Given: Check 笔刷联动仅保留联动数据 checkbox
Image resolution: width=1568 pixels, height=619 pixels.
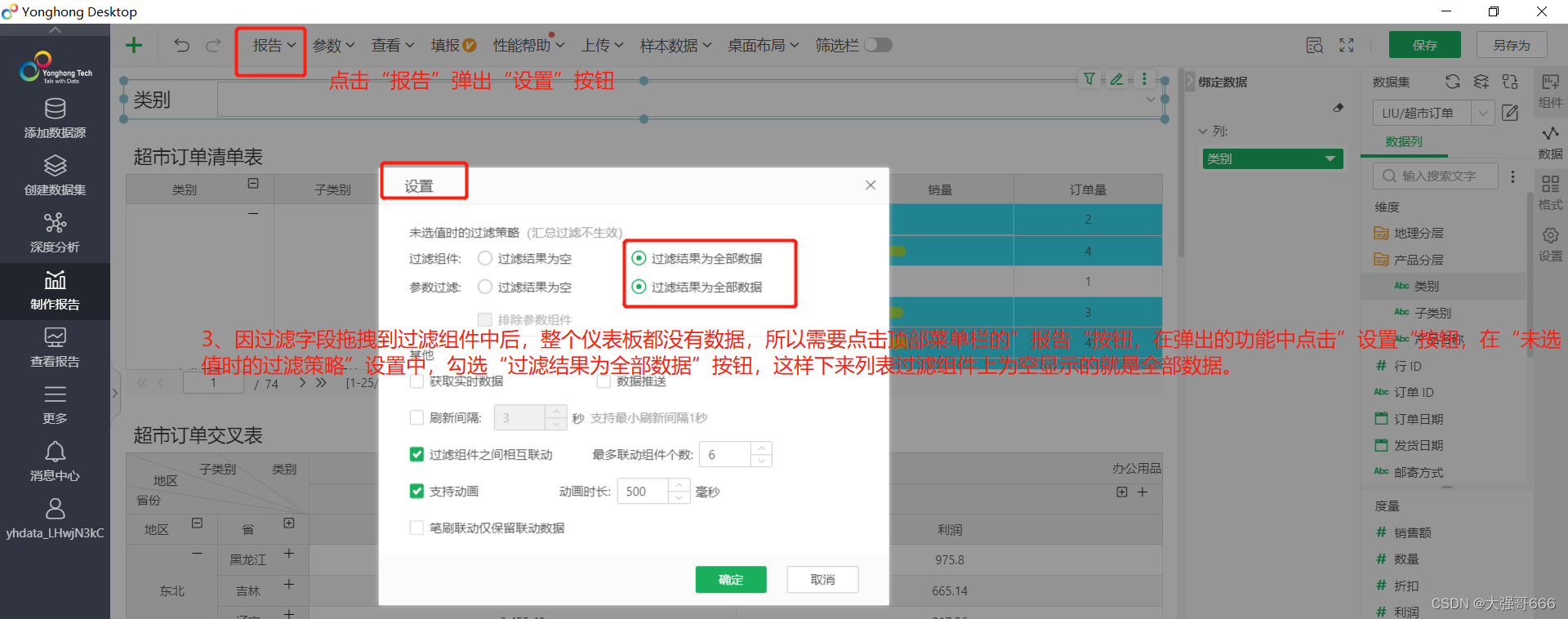Looking at the screenshot, I should (x=416, y=528).
